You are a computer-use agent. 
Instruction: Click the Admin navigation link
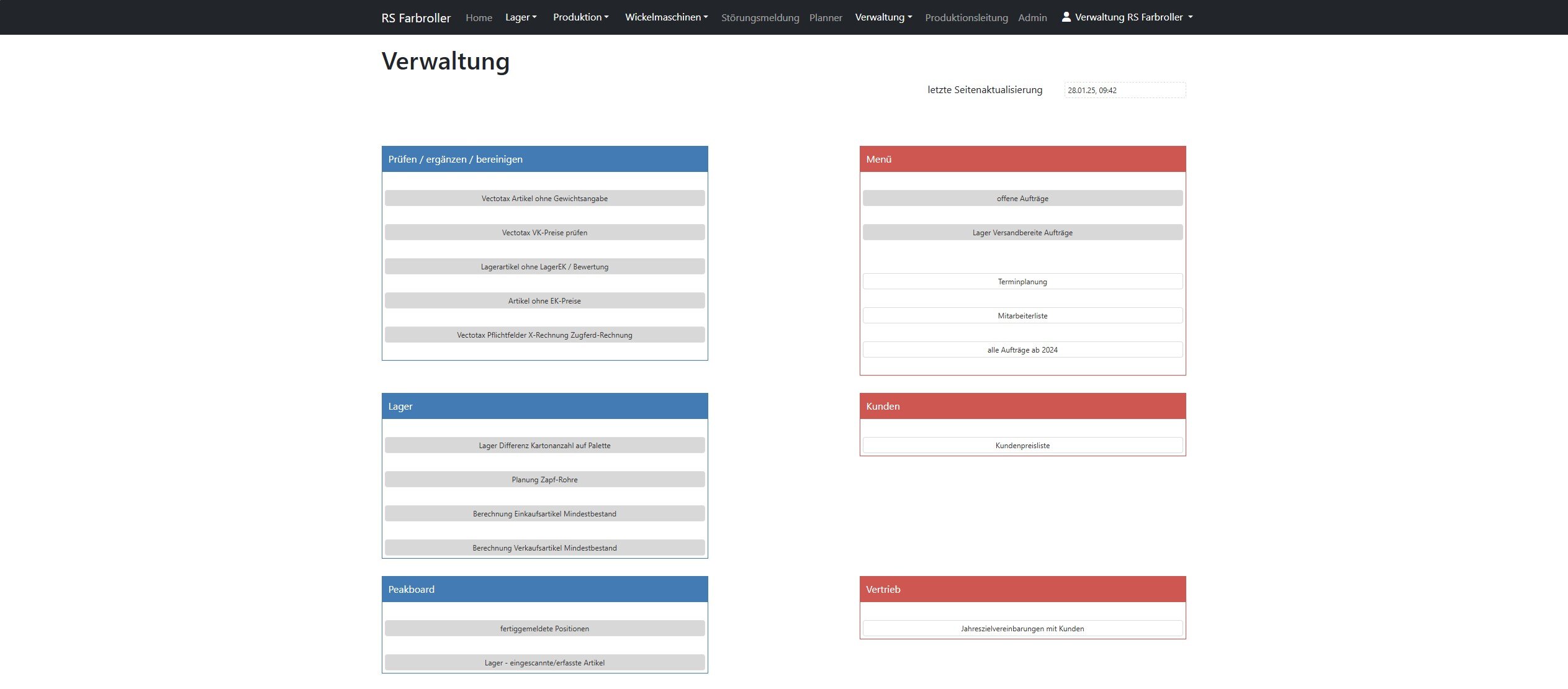tap(1032, 18)
